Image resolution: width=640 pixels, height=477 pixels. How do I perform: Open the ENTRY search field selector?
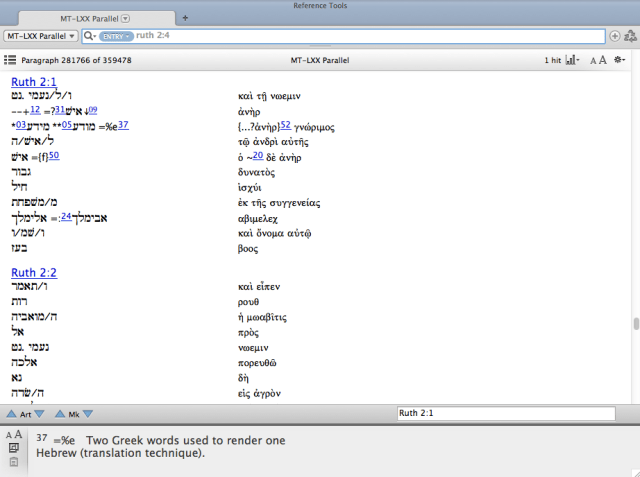[115, 36]
